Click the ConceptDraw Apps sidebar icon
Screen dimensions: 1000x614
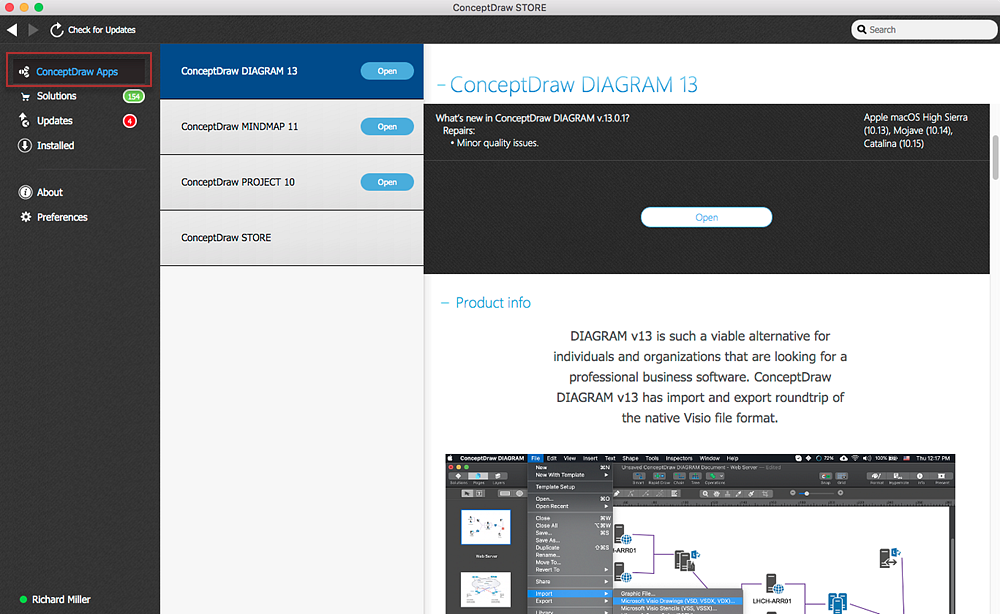pos(24,71)
